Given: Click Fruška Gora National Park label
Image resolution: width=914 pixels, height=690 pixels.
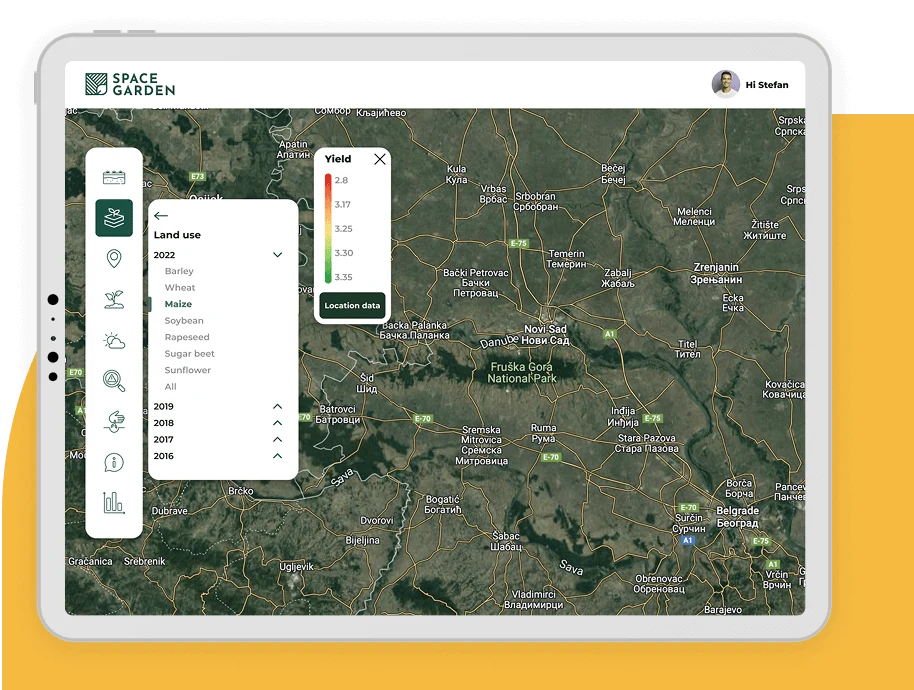Looking at the screenshot, I should tap(522, 372).
